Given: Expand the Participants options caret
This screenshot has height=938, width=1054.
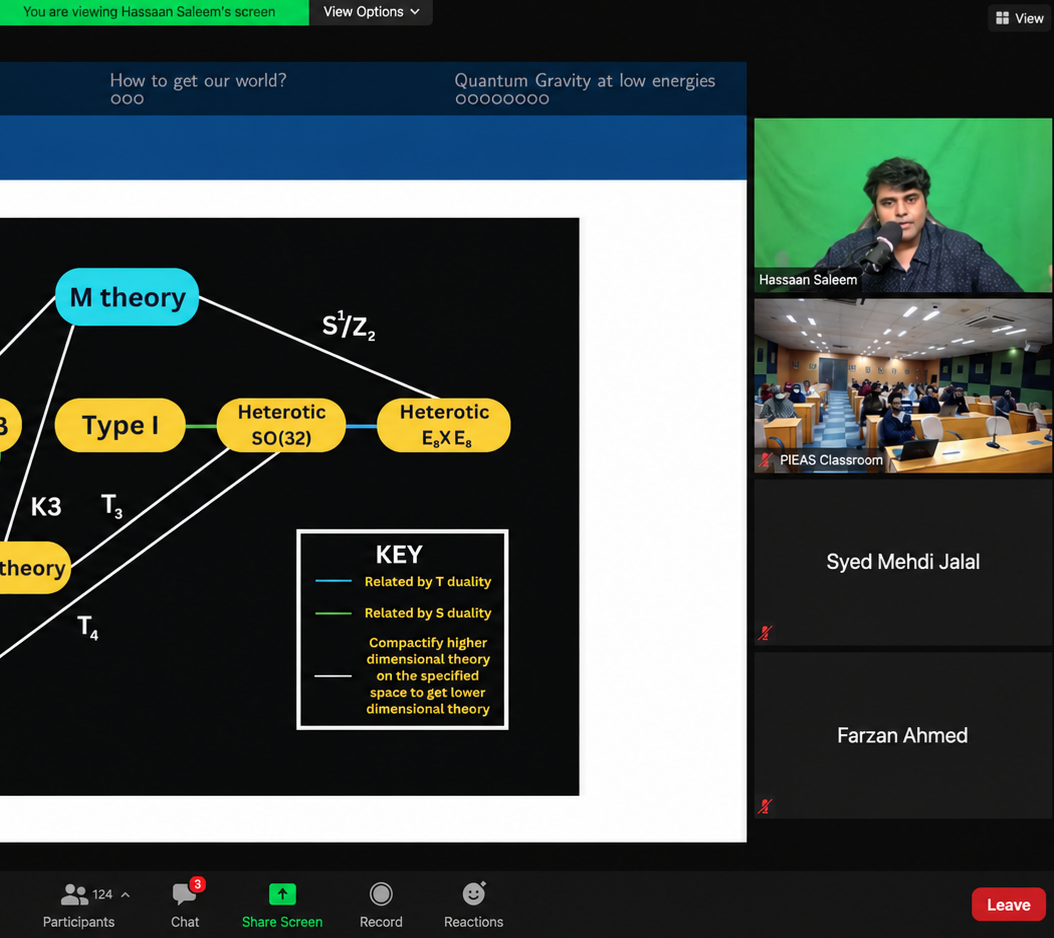Looking at the screenshot, I should click(x=125, y=895).
